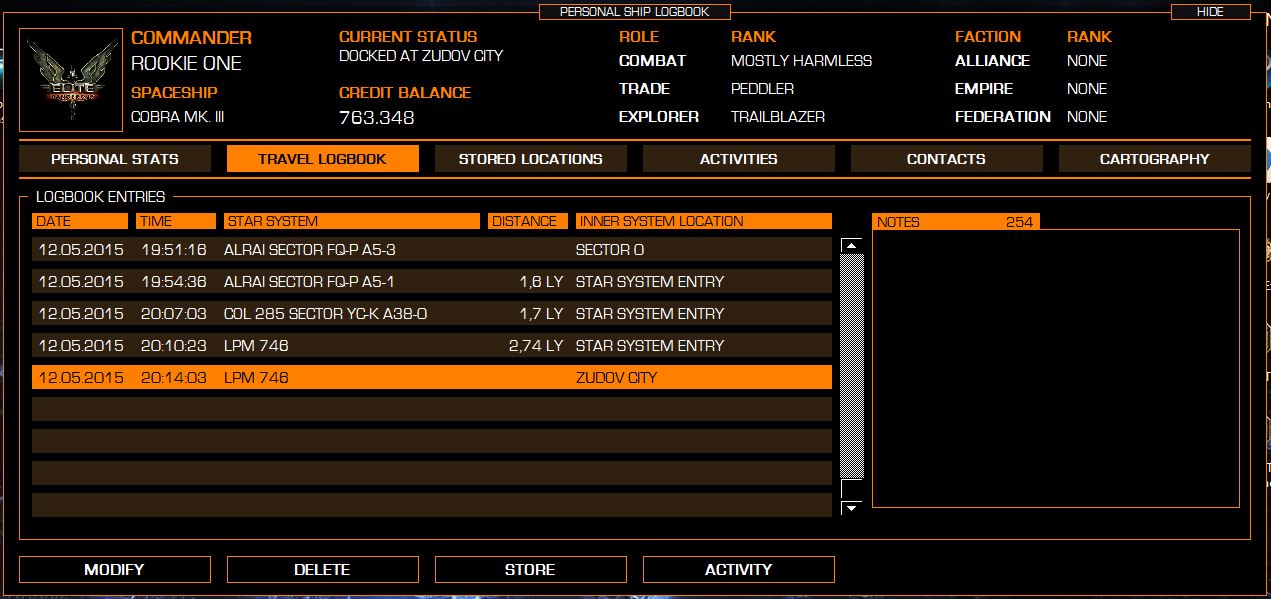Click the Docked at Zudov City status
Image resolution: width=1271 pixels, height=599 pixels.
[421, 56]
